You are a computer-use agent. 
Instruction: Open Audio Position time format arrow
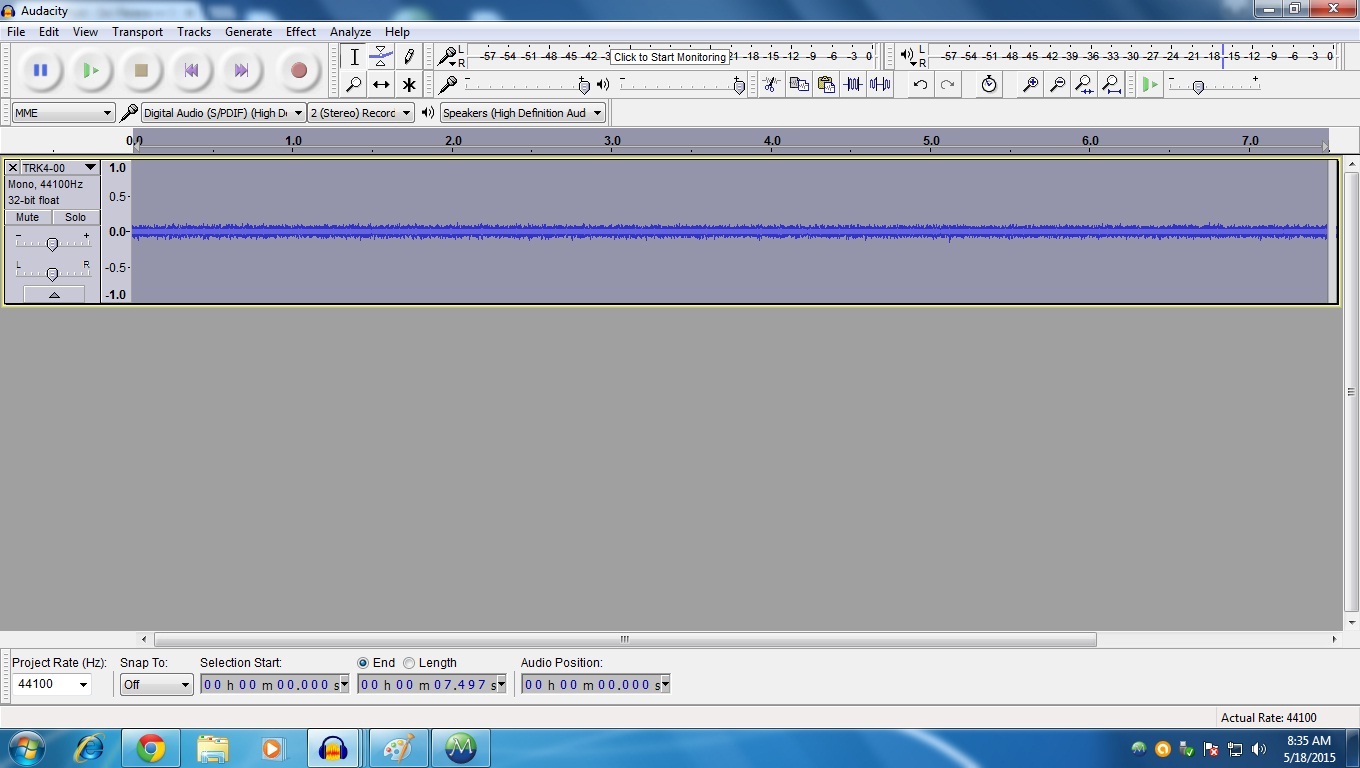coord(665,685)
